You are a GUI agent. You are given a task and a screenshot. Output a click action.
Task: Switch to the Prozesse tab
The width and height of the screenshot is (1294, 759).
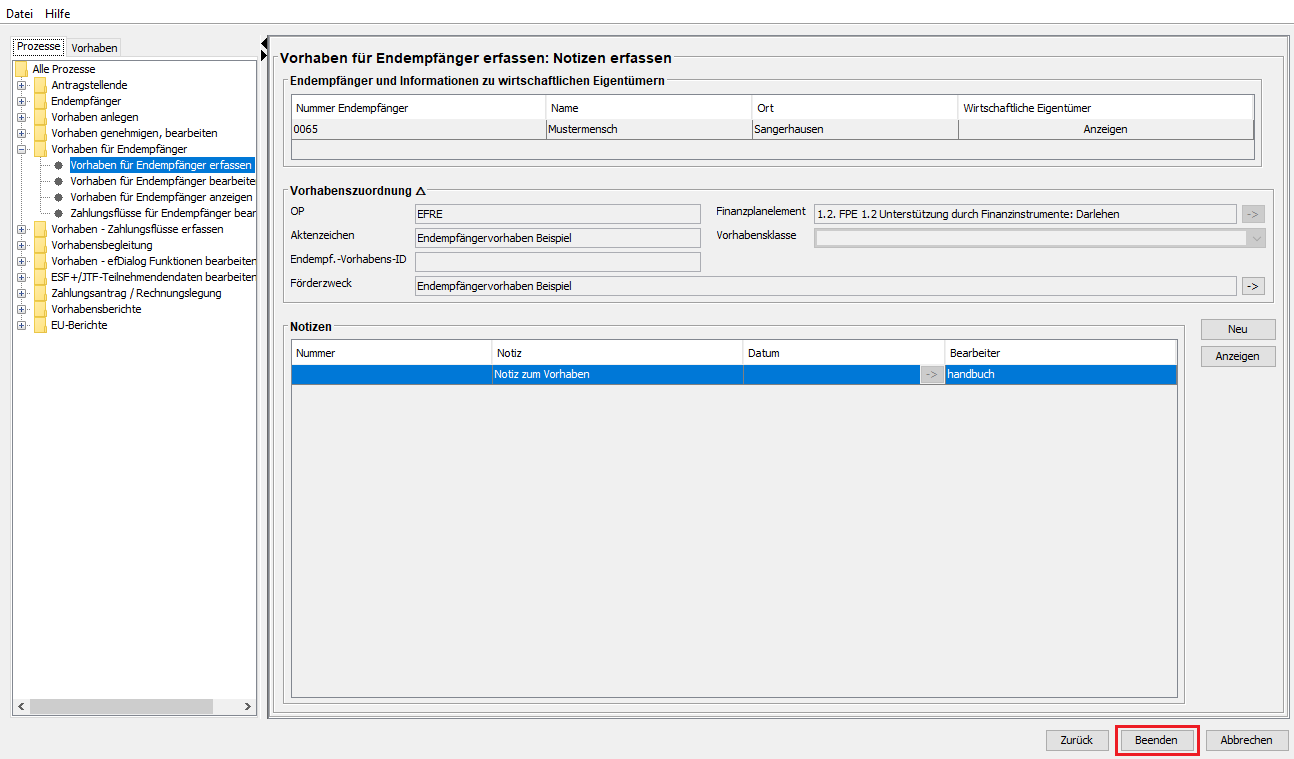(x=39, y=47)
